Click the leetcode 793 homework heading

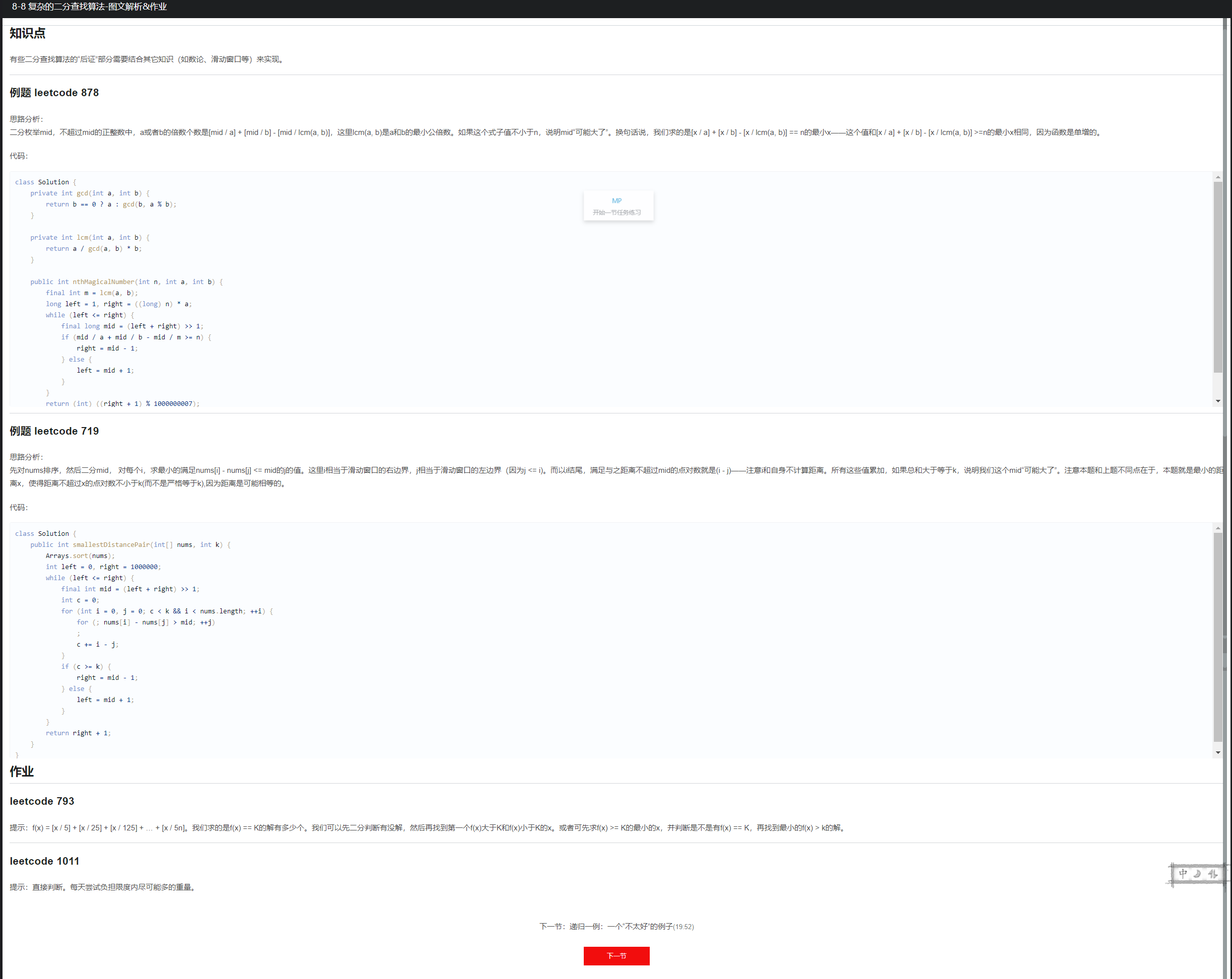pos(42,801)
